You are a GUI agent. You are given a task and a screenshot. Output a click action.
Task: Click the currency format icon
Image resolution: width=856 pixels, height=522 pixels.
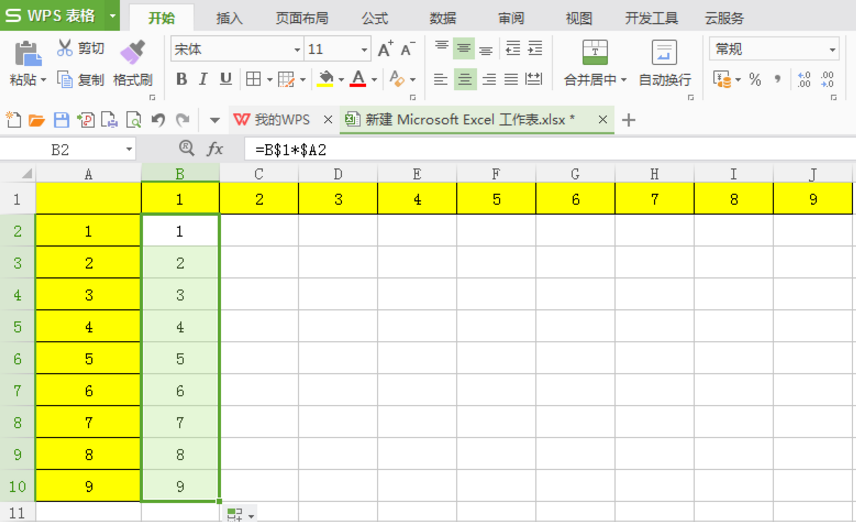(x=722, y=80)
